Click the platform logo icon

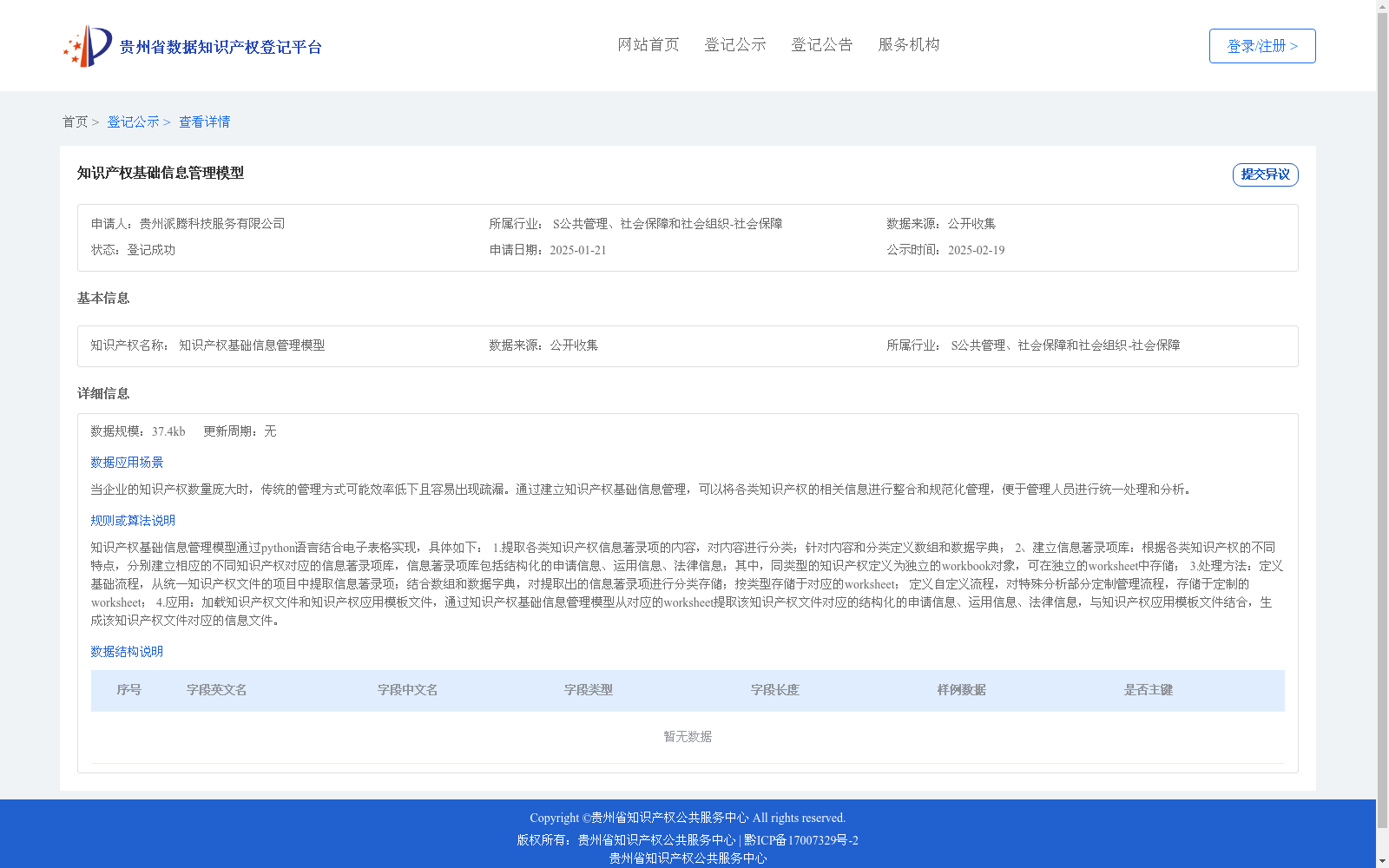88,46
